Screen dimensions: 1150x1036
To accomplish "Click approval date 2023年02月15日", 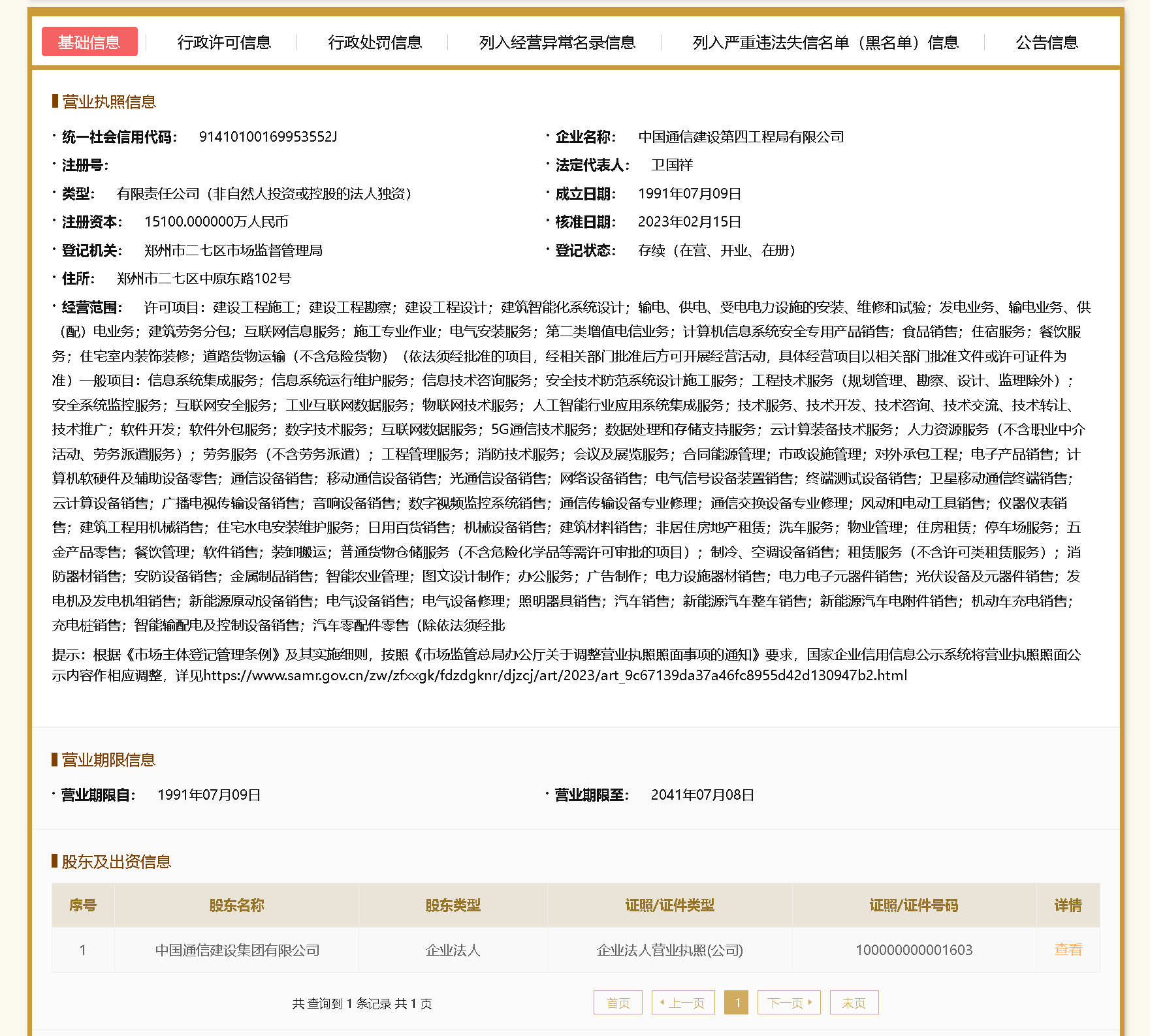I will [x=690, y=222].
